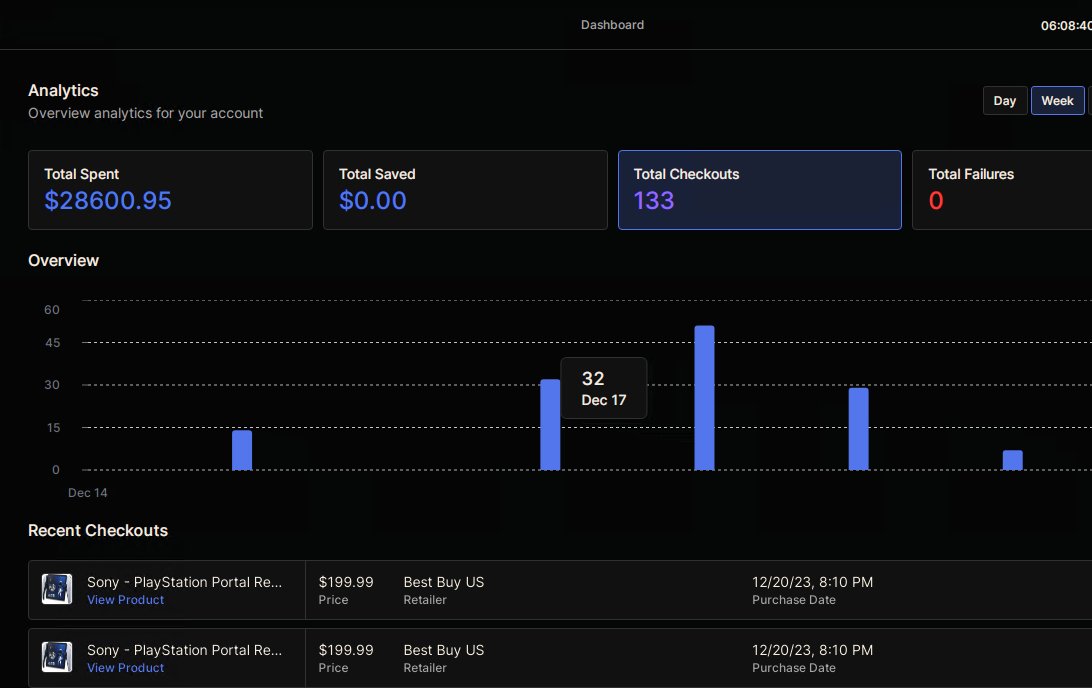The image size is (1092, 688).
Task: Click the 45 label on chart axis
Action: (x=52, y=343)
